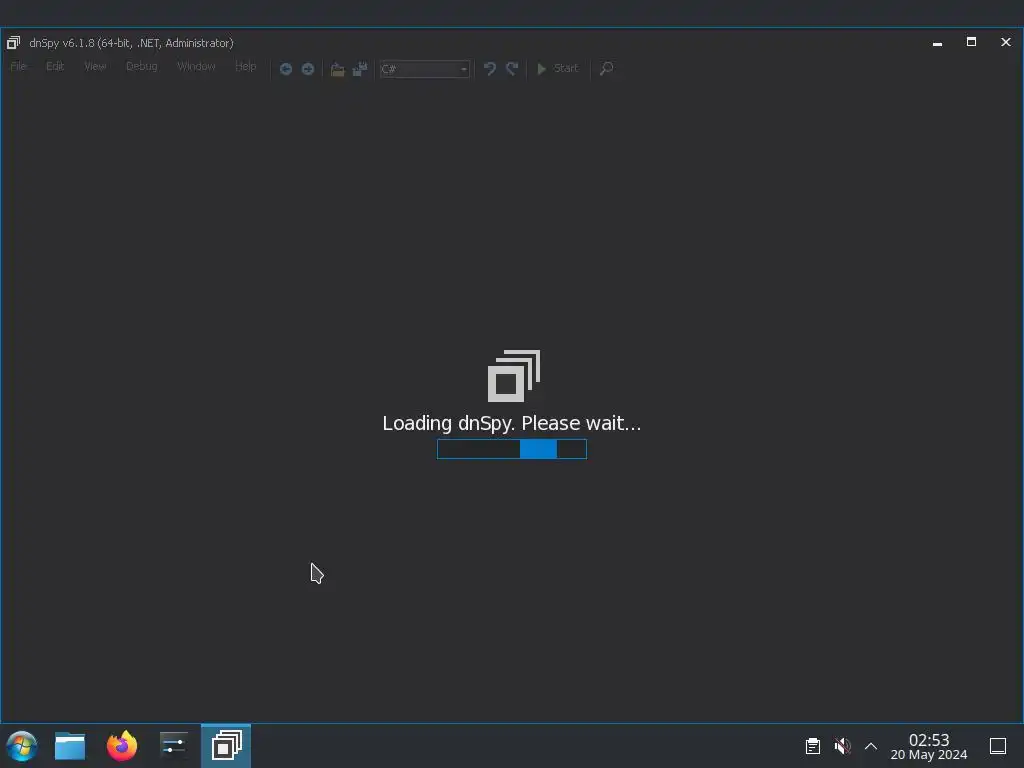Open the Debug menu
This screenshot has width=1024, height=768.
(142, 67)
